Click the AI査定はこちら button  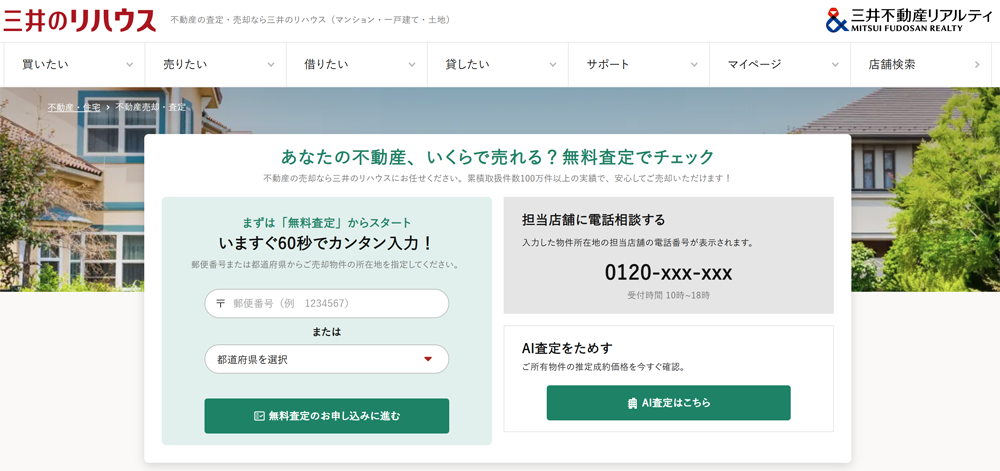[668, 403]
